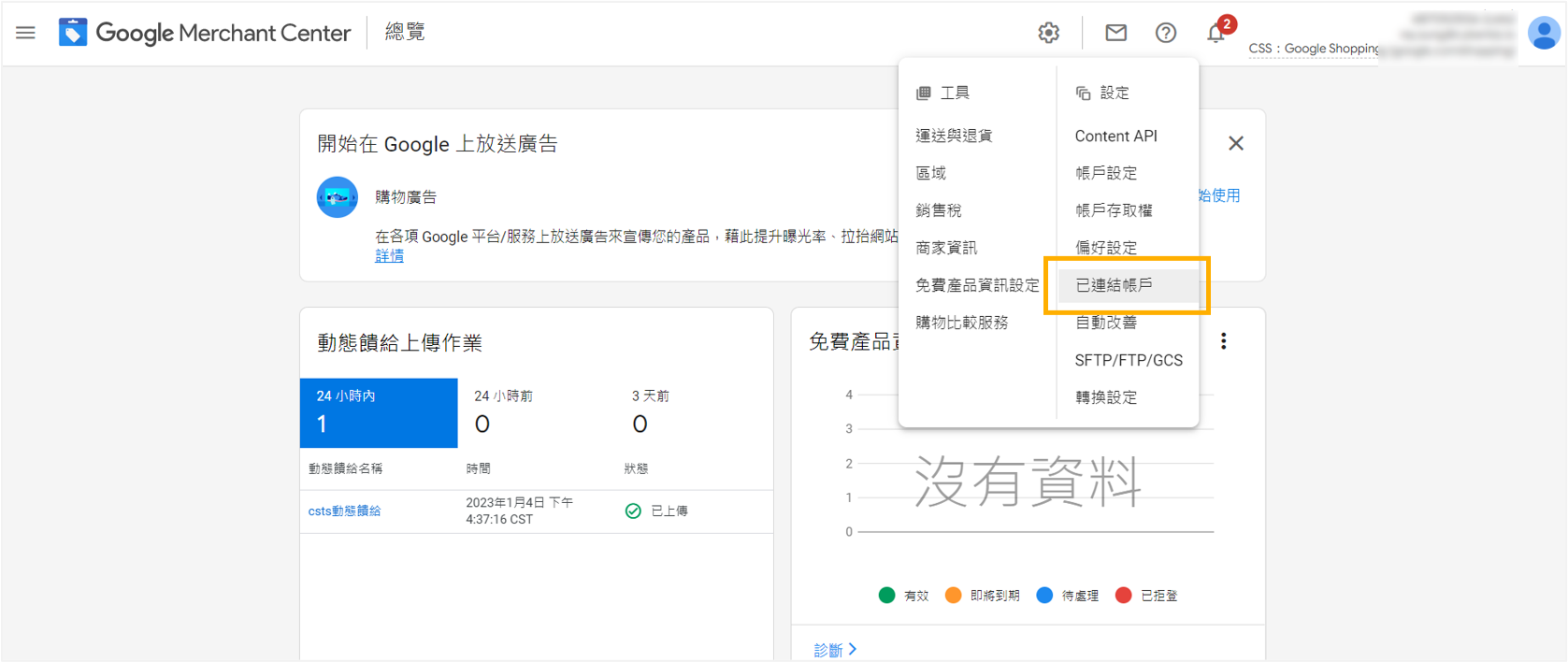Viewport: 1568px width, 662px height.
Task: Click the Google Merchant Center logo
Action: (205, 33)
